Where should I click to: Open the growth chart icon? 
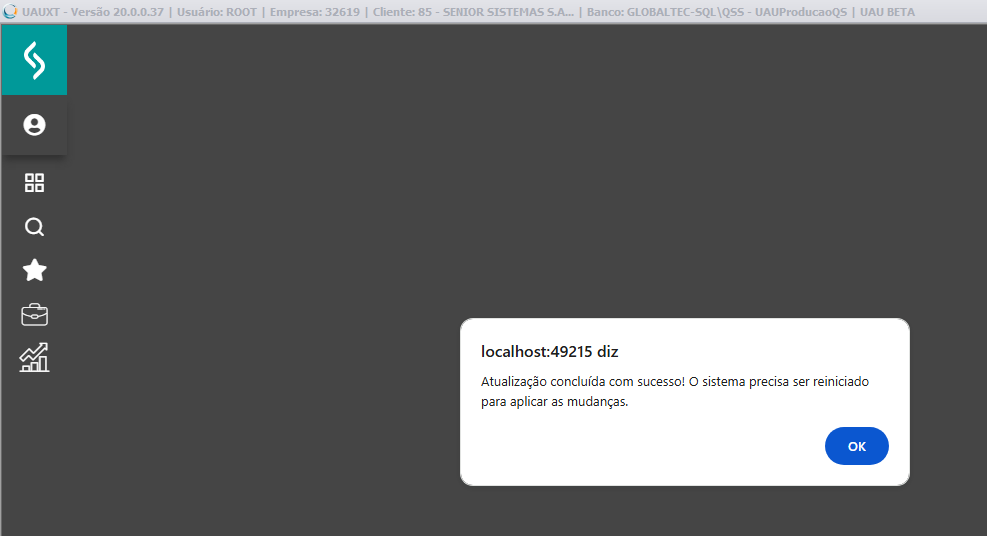pyautogui.click(x=34, y=357)
